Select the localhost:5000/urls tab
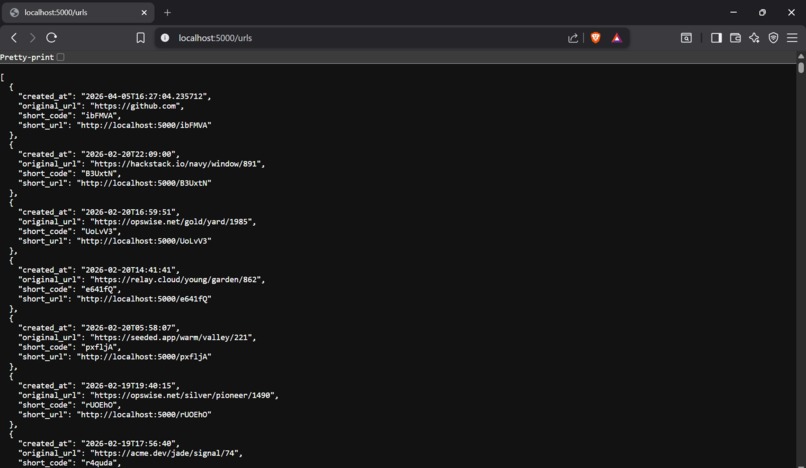Screen dimensions: 806x468 pos(78,12)
